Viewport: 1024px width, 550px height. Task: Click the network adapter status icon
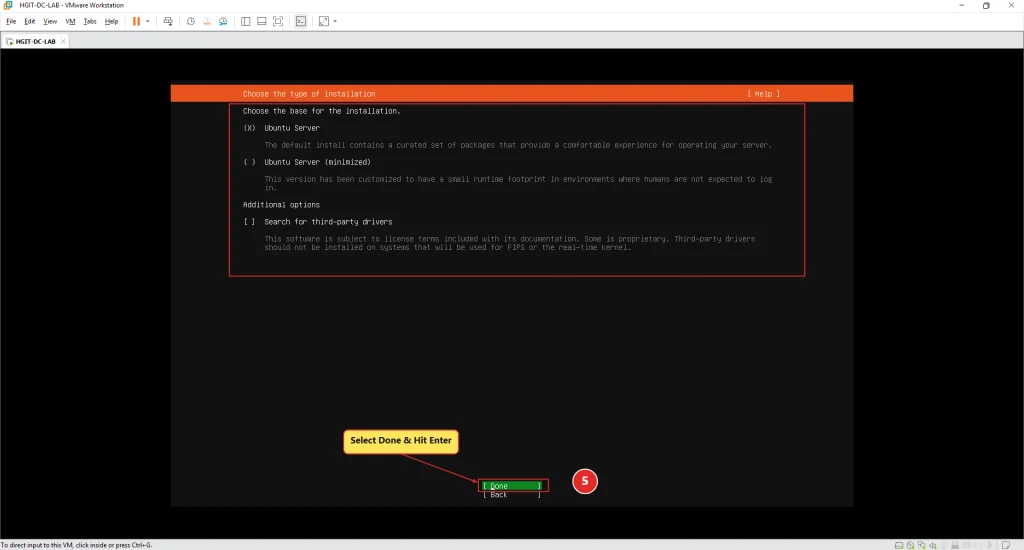tap(921, 545)
